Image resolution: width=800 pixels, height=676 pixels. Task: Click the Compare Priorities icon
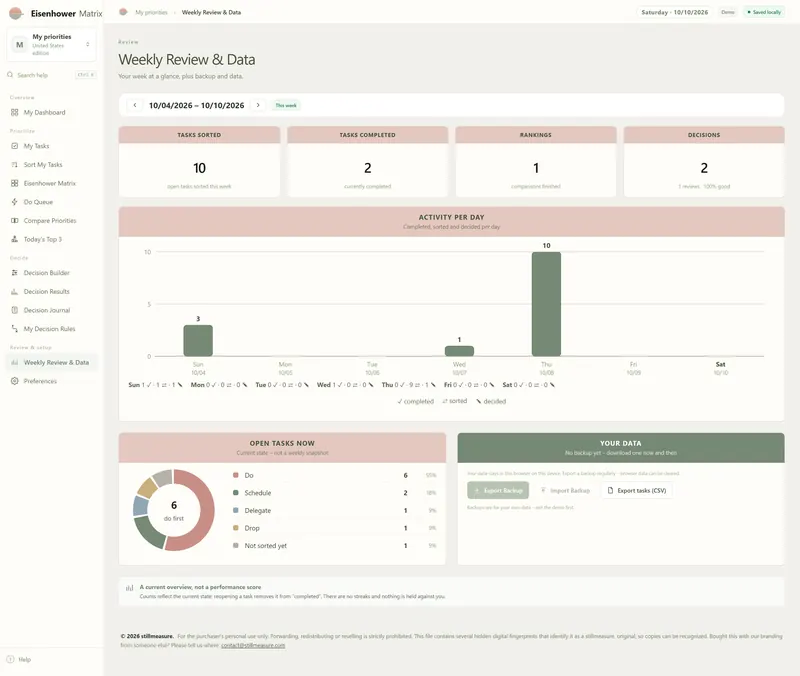point(14,220)
